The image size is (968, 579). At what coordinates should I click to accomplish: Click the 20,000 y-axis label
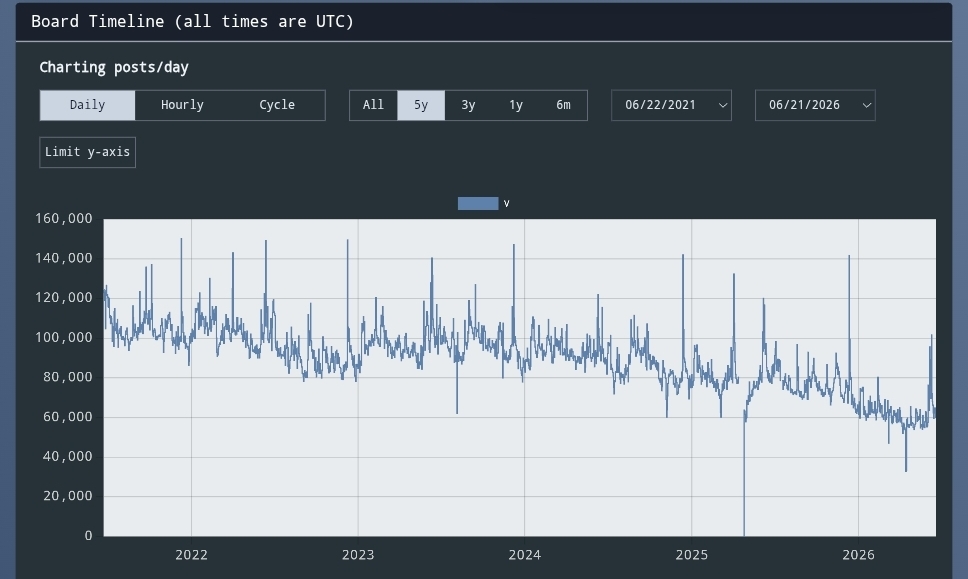tap(67, 496)
